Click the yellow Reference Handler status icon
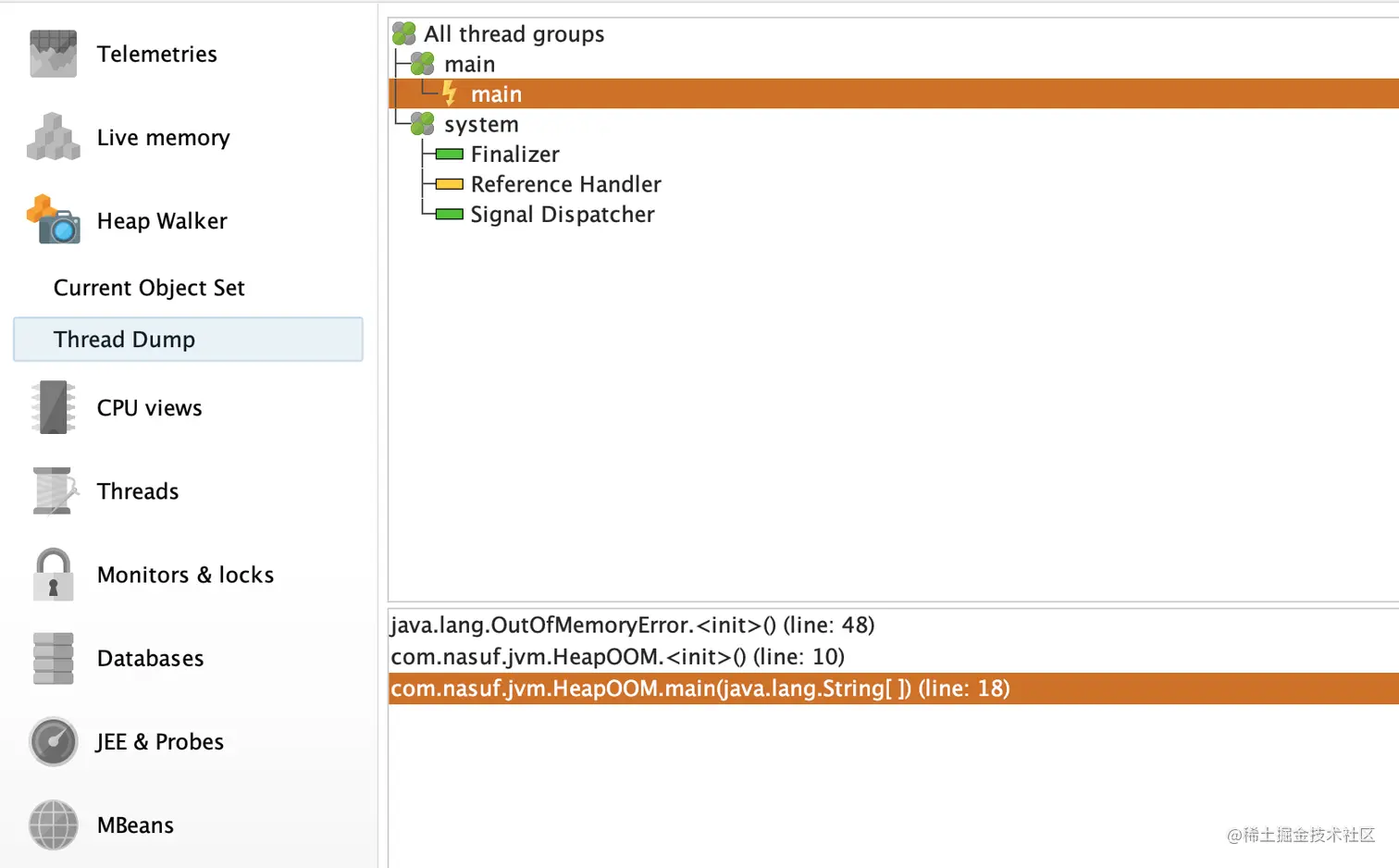This screenshot has height=868, width=1399. 450,184
